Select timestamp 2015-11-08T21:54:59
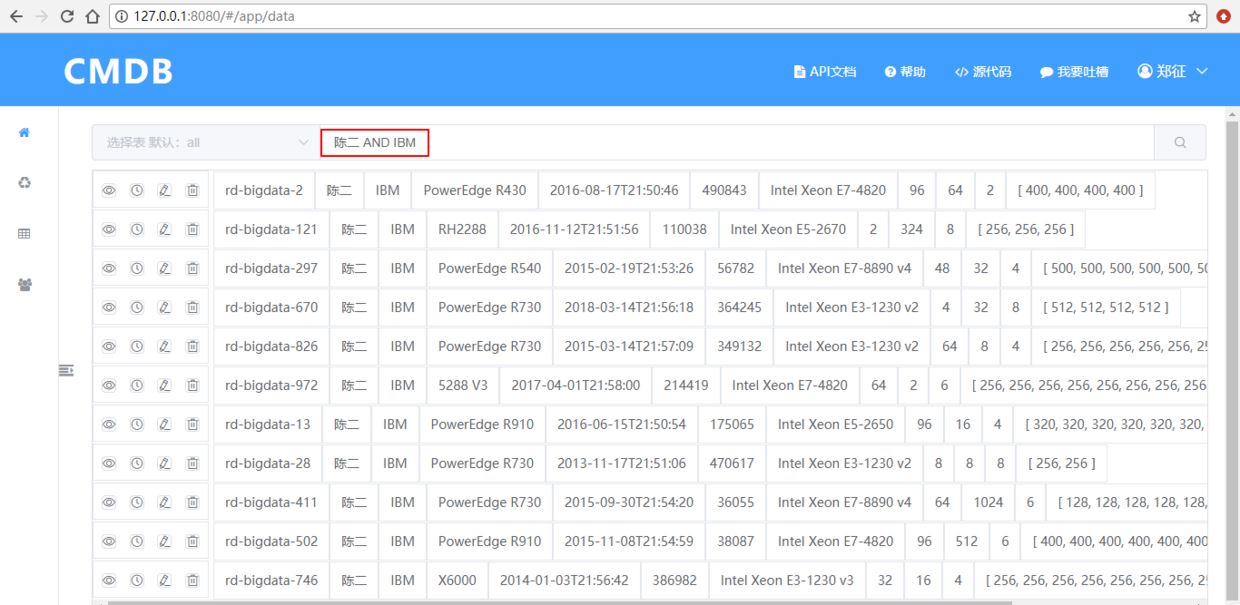1240x605 pixels. click(629, 541)
